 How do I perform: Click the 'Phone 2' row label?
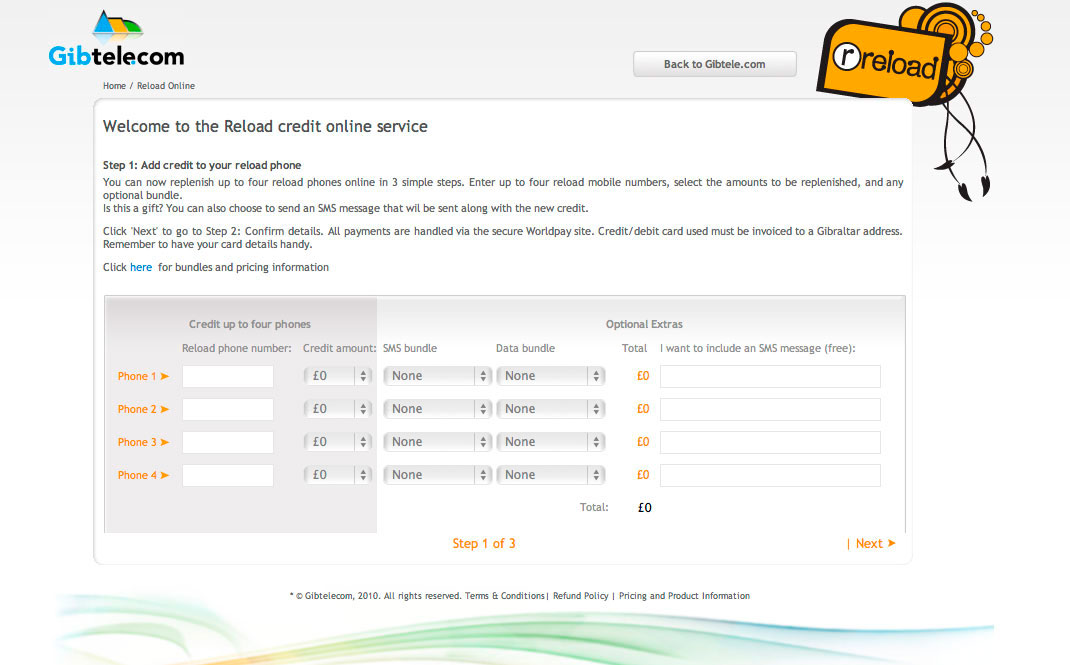[143, 409]
